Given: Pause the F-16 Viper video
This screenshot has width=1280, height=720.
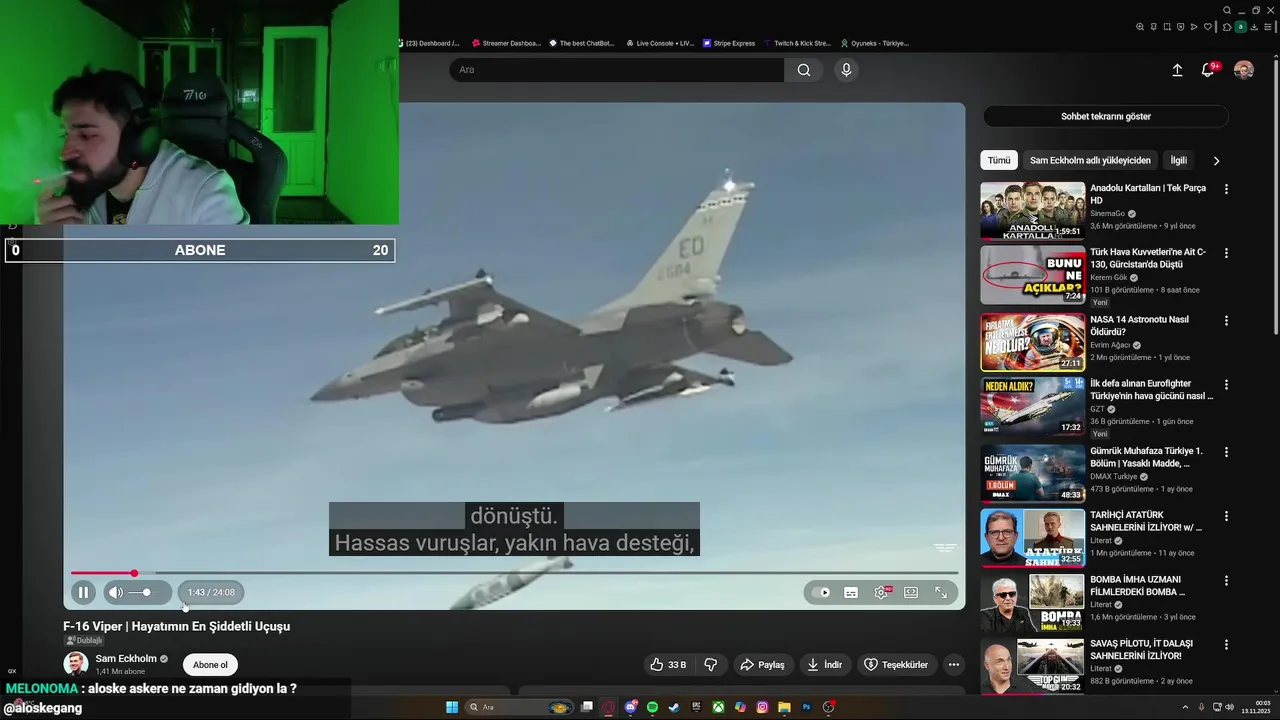Looking at the screenshot, I should pyautogui.click(x=83, y=592).
